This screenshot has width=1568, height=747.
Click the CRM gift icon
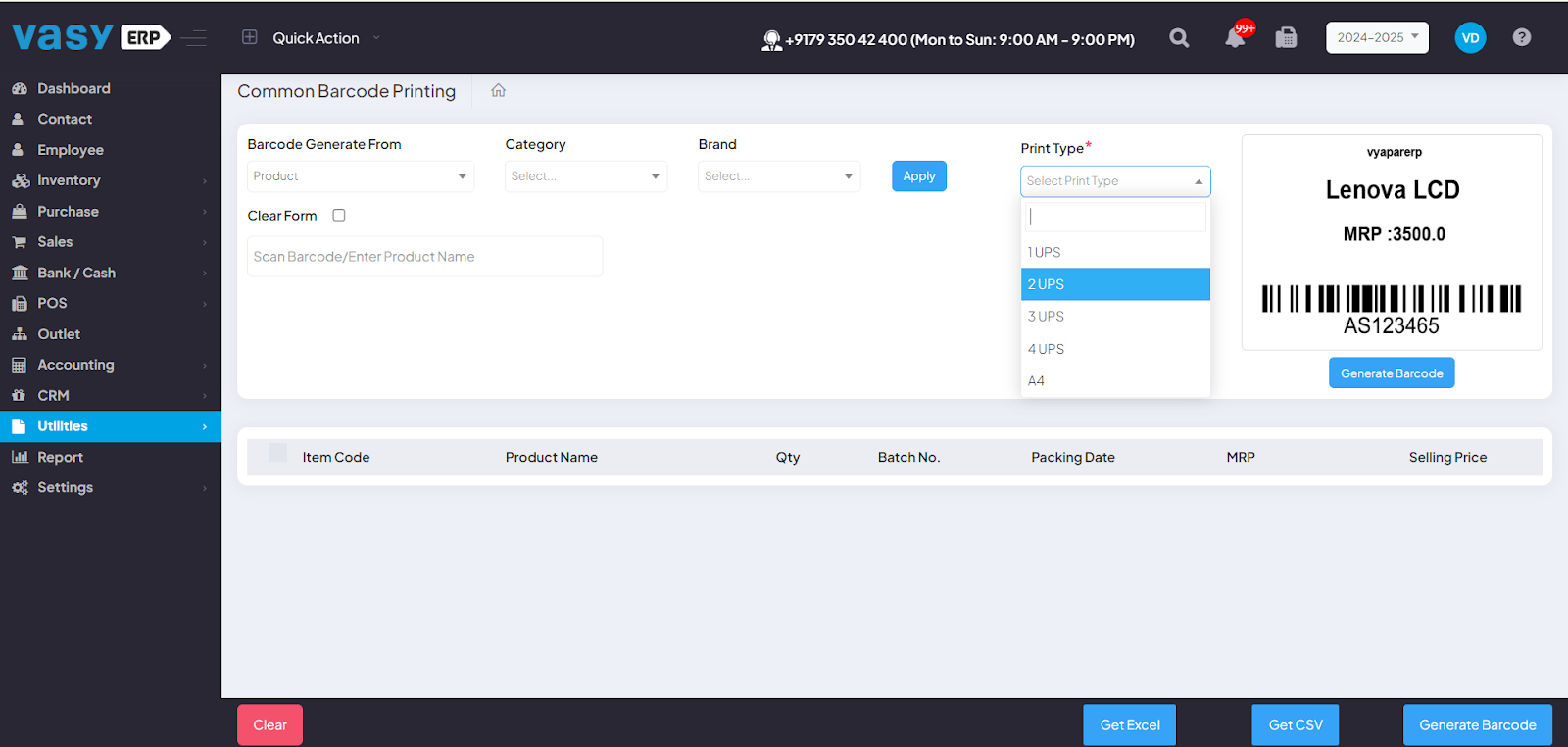[x=19, y=395]
